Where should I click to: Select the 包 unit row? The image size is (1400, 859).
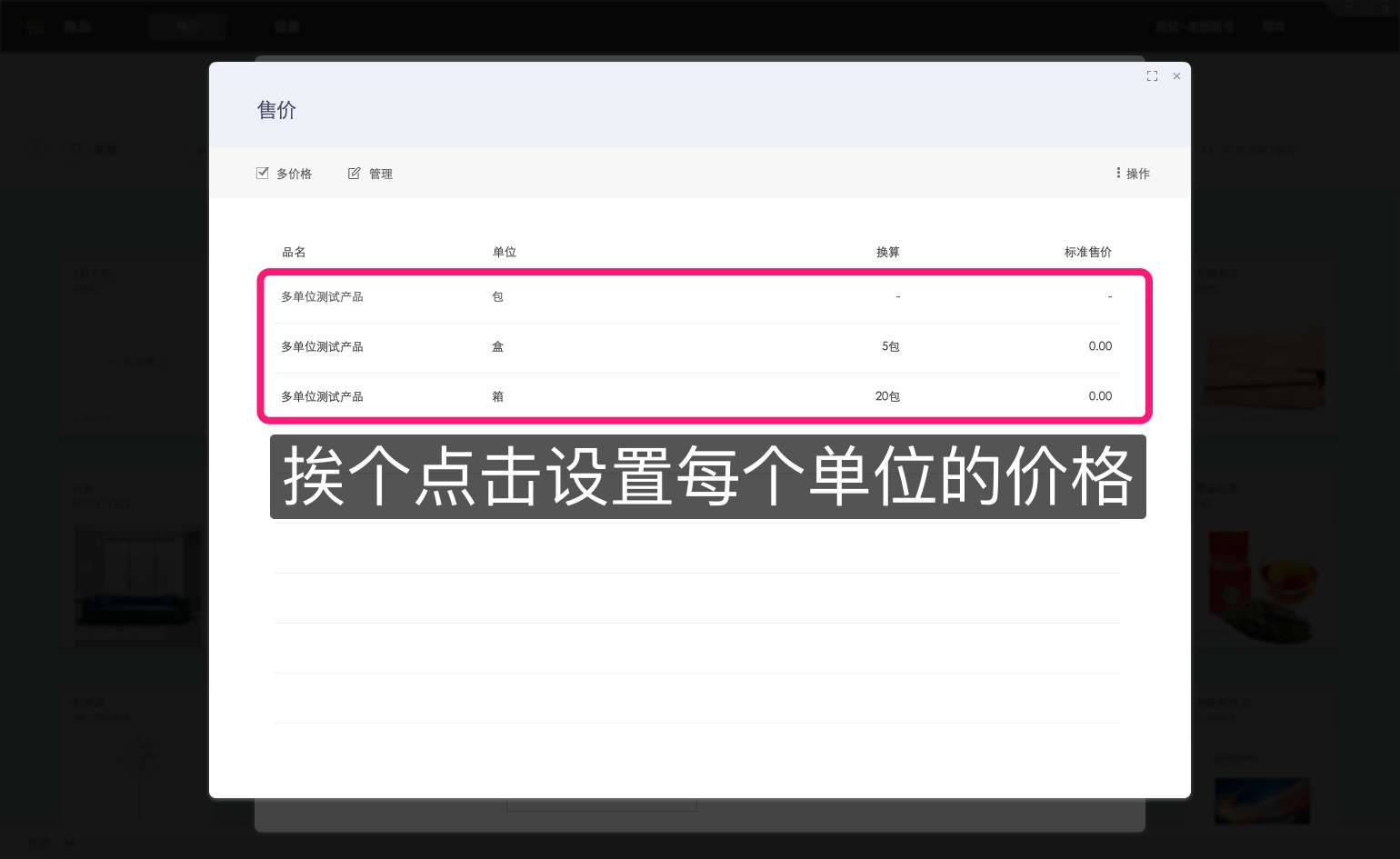pyautogui.click(x=696, y=297)
